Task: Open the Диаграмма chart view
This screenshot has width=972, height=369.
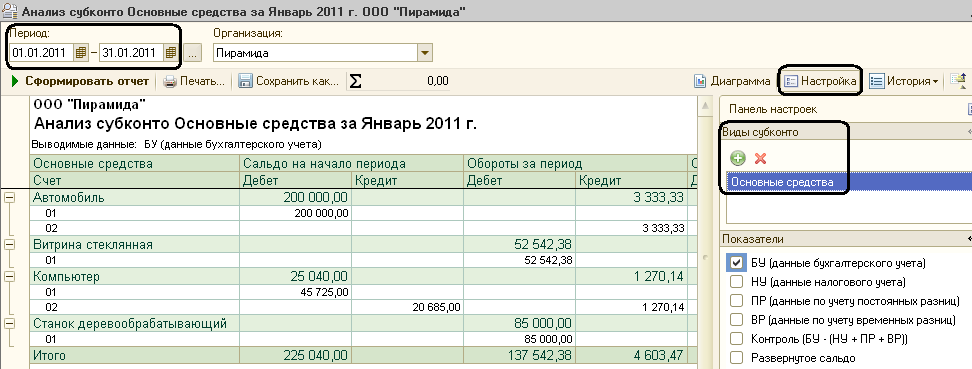Action: click(732, 81)
